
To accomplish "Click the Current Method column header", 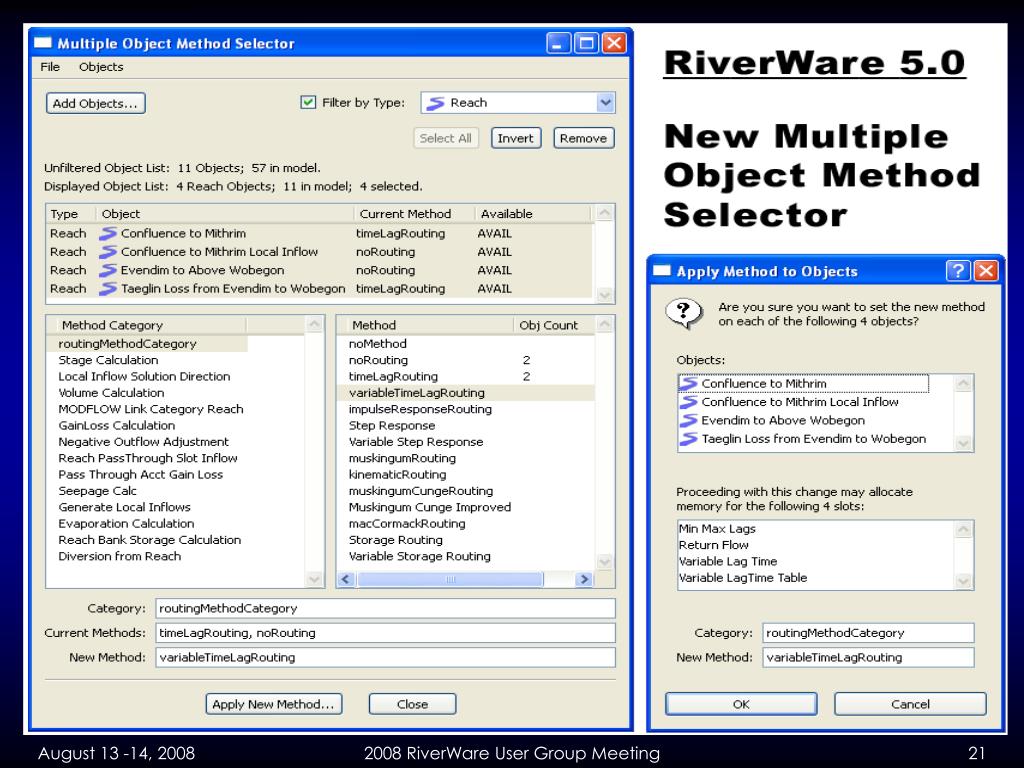I will (413, 214).
